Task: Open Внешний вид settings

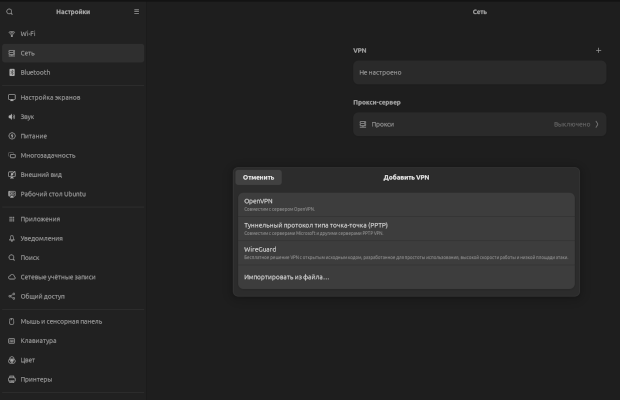Action: pyautogui.click(x=73, y=175)
